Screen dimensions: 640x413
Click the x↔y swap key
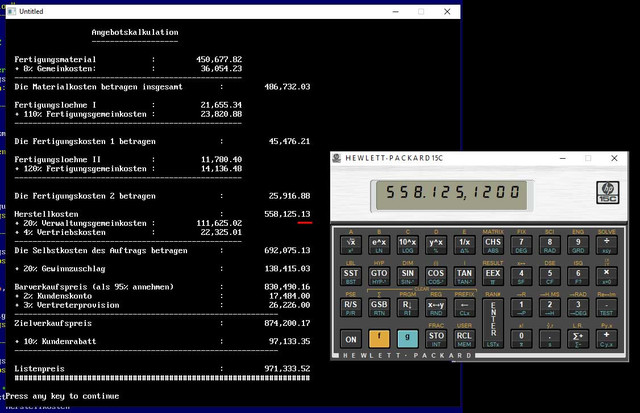tap(436, 307)
